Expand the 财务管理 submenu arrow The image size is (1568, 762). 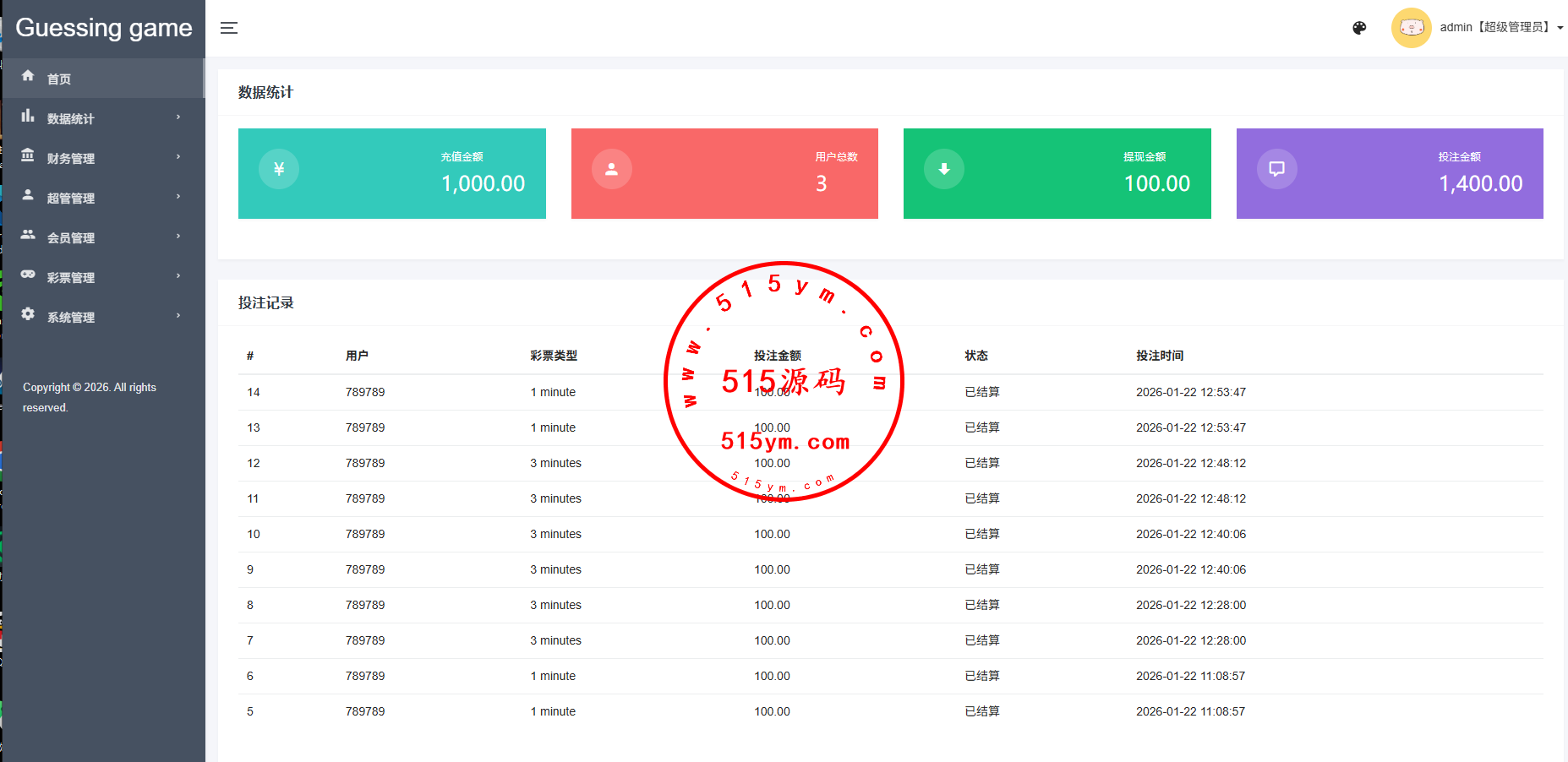[x=178, y=157]
